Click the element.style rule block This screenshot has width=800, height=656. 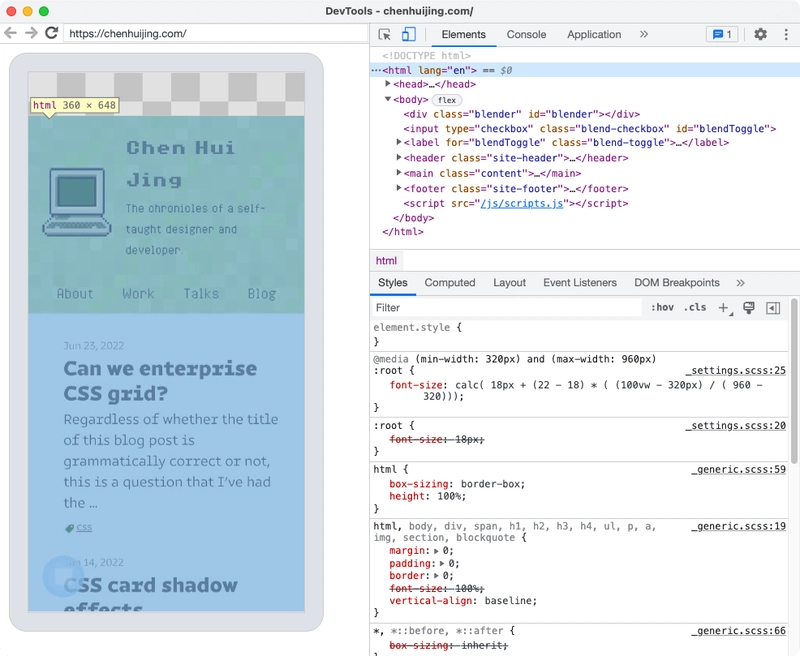pos(580,334)
